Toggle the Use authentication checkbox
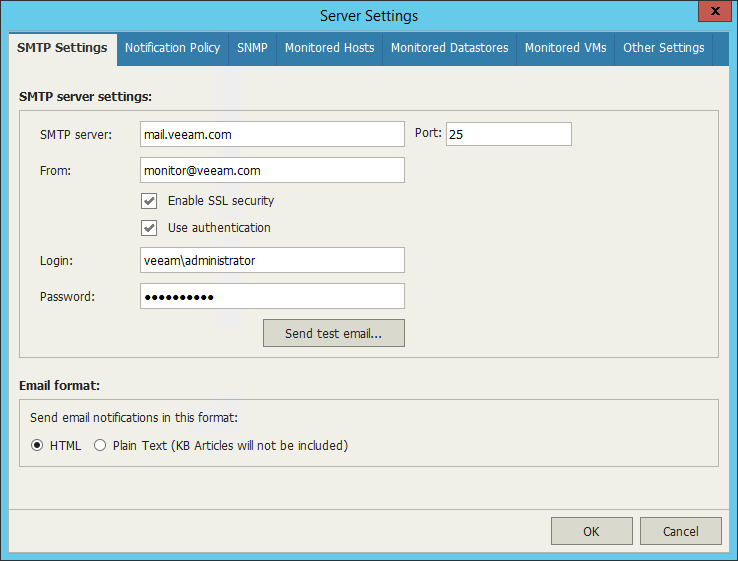738x561 pixels. tap(150, 228)
